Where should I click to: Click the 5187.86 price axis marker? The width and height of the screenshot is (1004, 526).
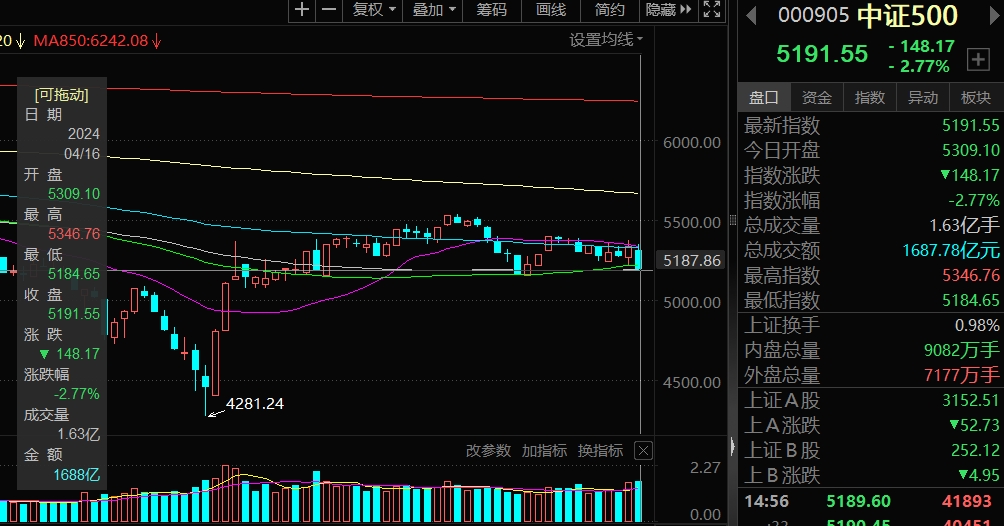point(692,261)
